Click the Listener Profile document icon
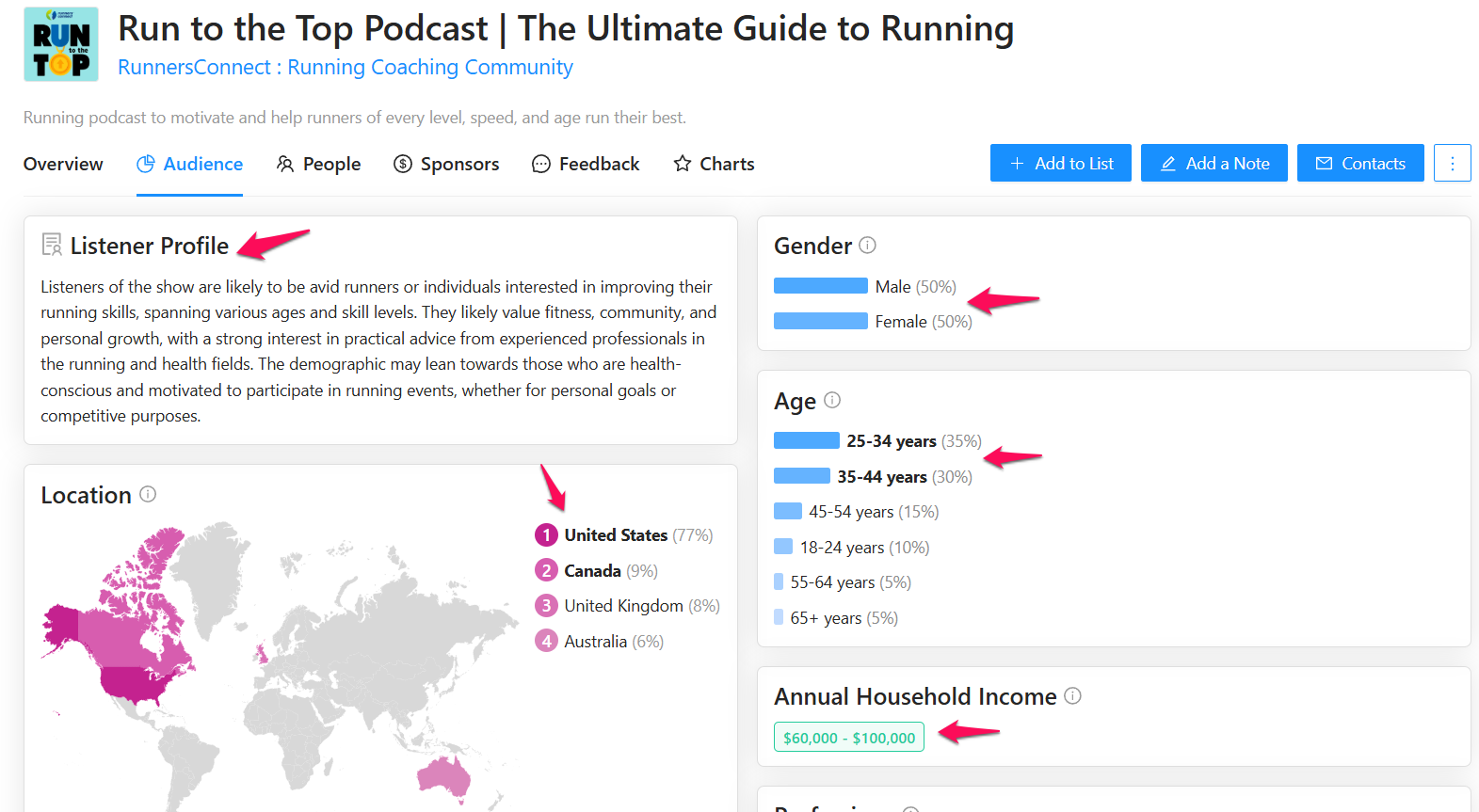 coord(52,245)
